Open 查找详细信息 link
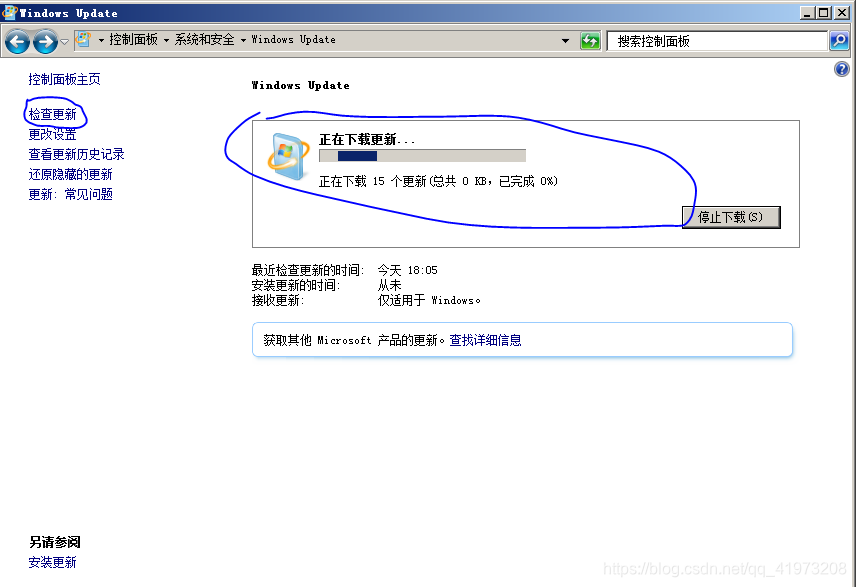This screenshot has height=587, width=856. (485, 340)
